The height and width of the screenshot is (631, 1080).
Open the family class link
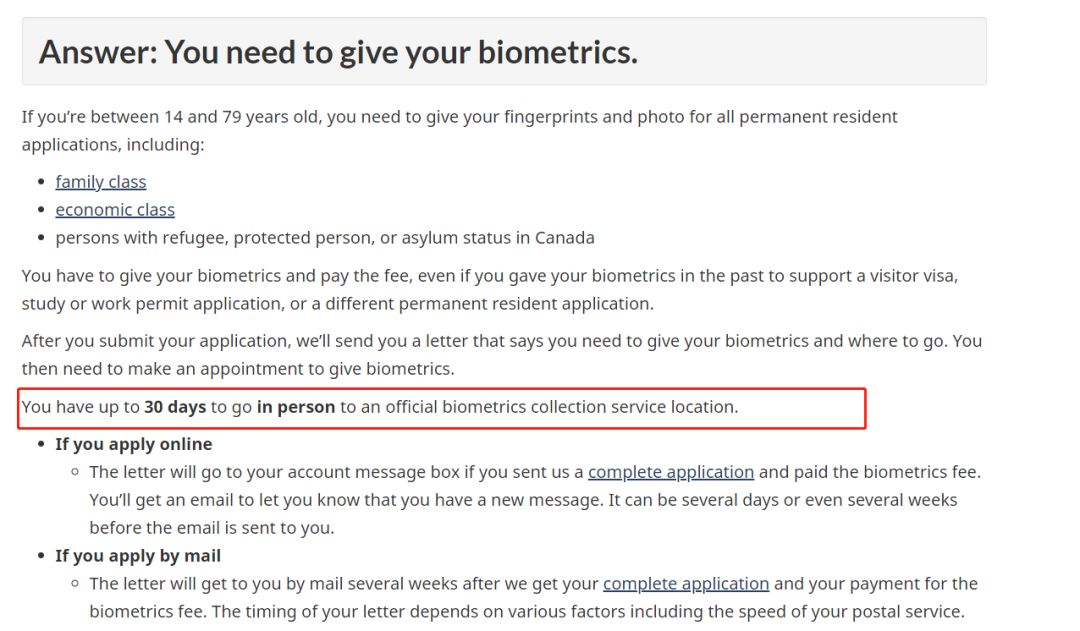[x=101, y=182]
